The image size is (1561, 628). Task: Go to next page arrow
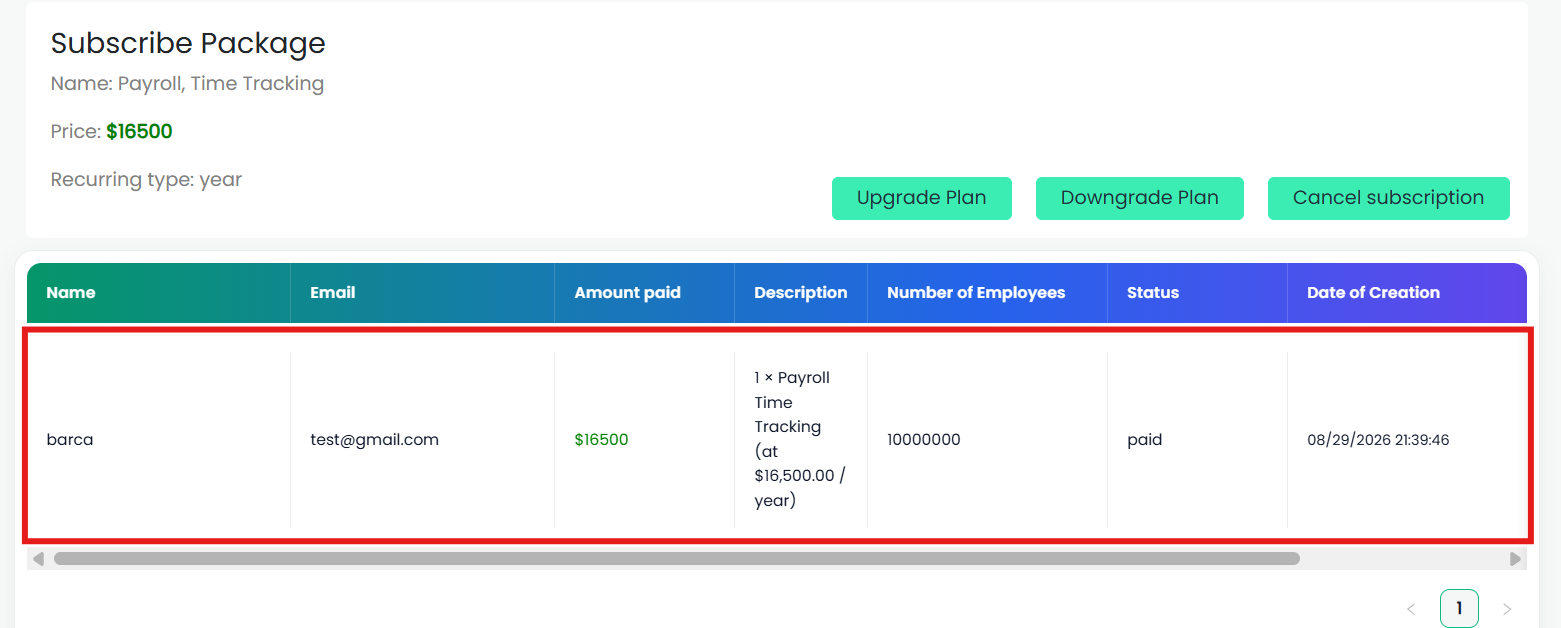[x=1507, y=609]
